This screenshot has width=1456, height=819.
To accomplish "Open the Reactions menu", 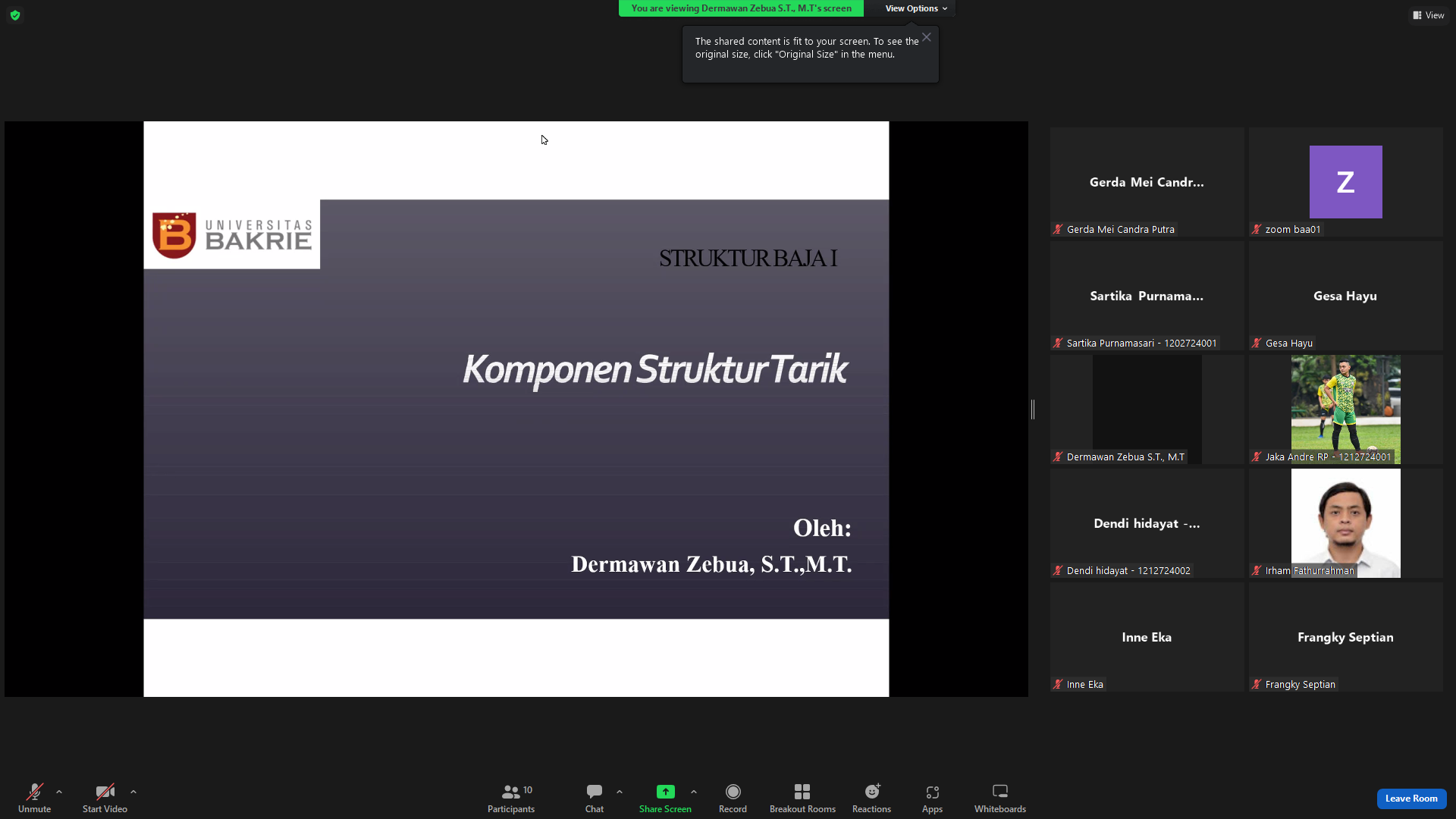I will [872, 798].
